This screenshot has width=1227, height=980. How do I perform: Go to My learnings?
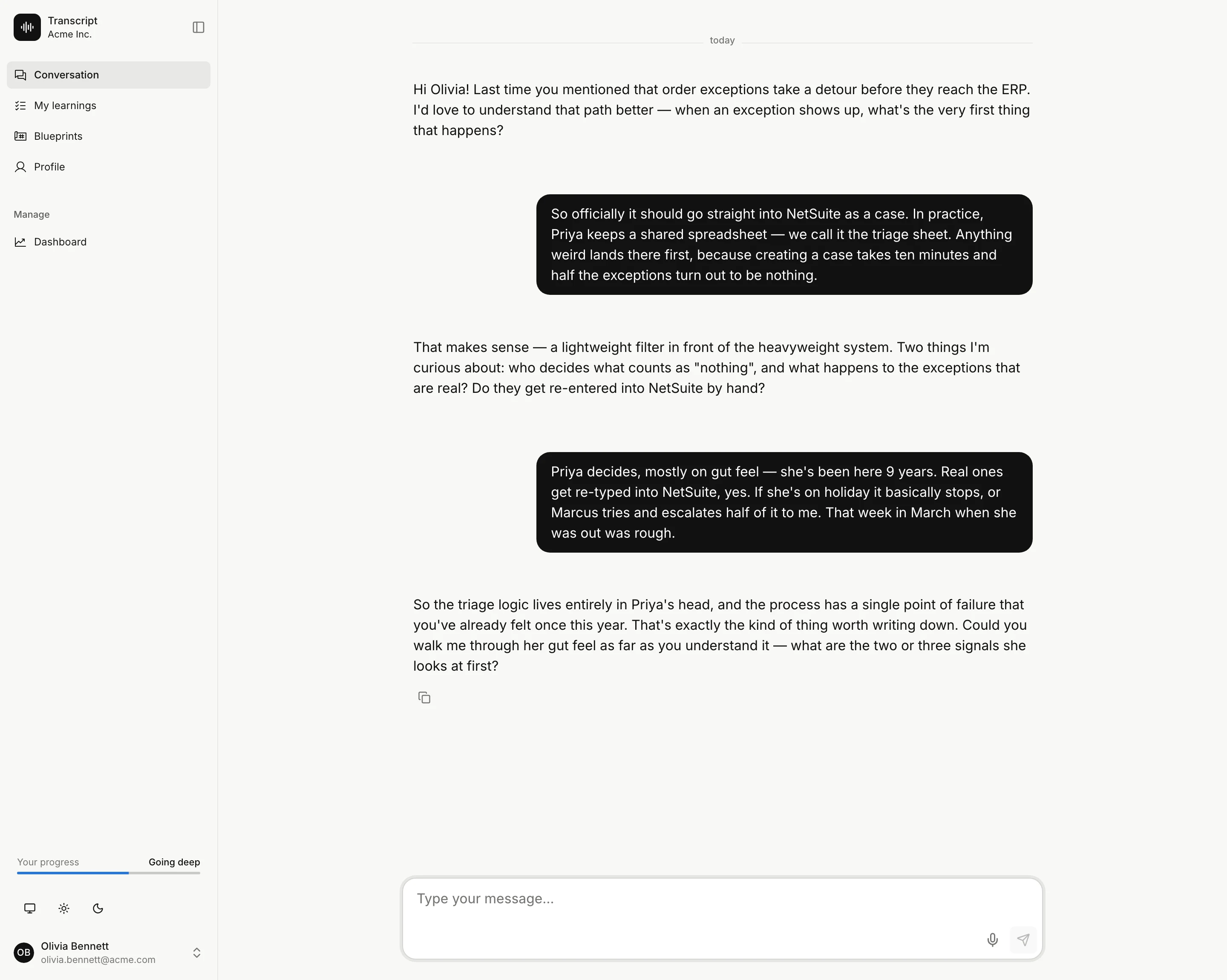pyautogui.click(x=108, y=105)
